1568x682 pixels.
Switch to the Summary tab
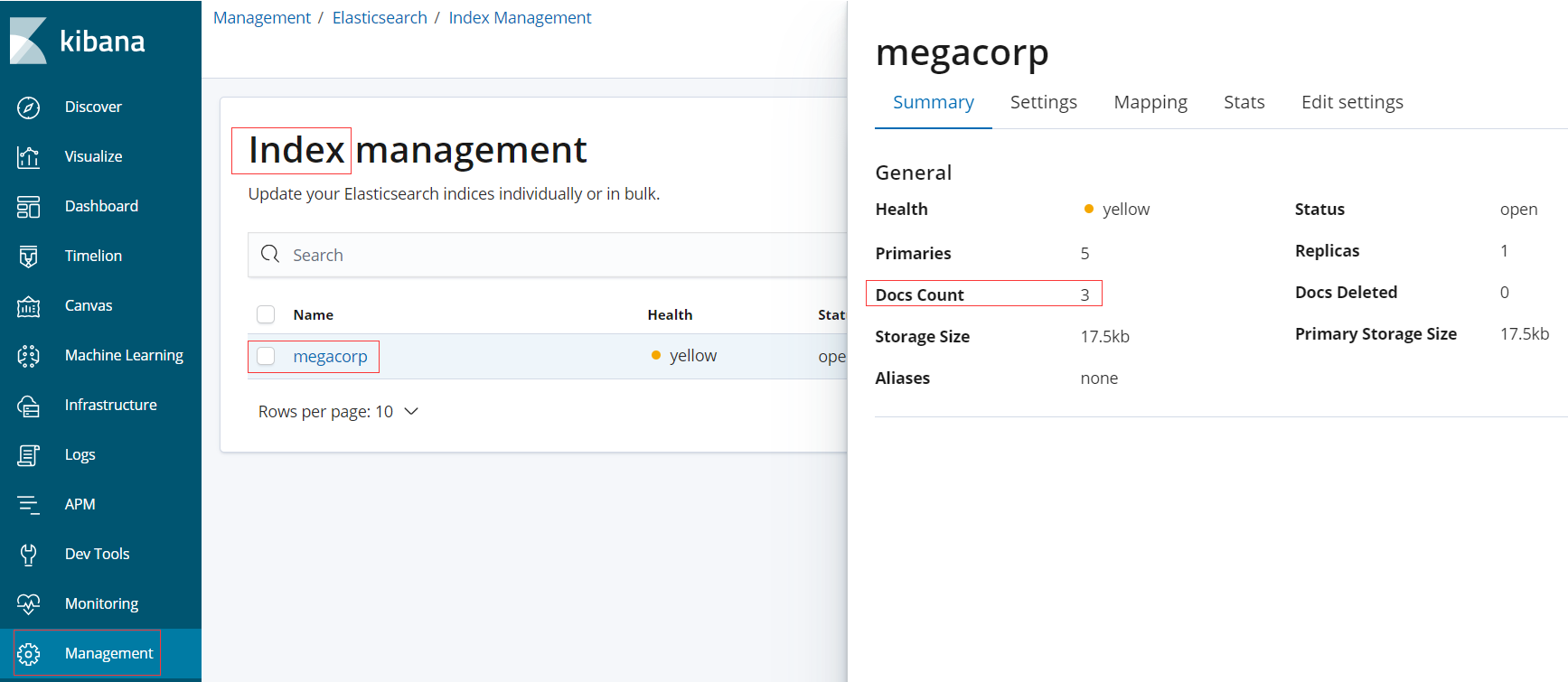(x=934, y=102)
